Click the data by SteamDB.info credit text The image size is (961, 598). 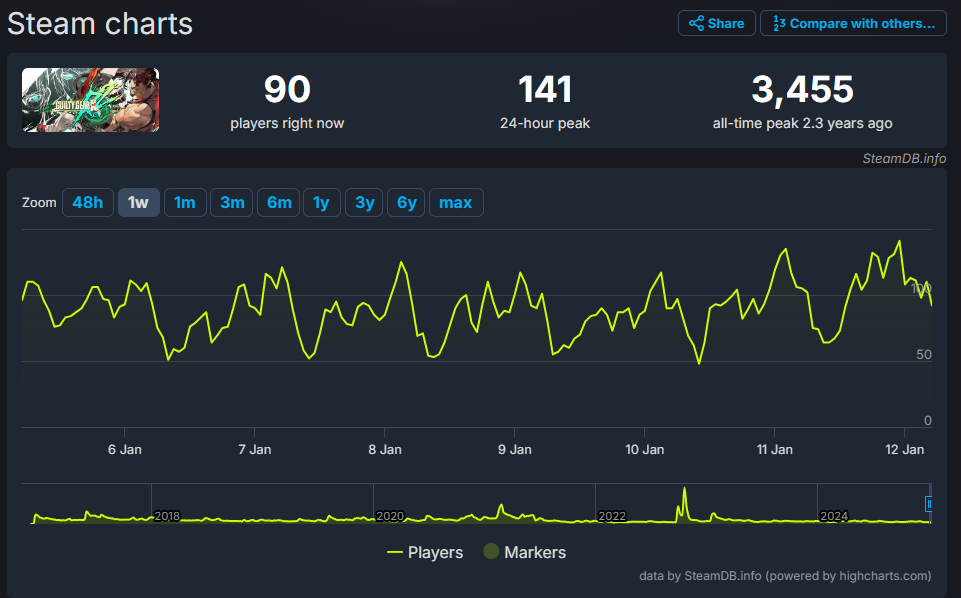(785, 576)
